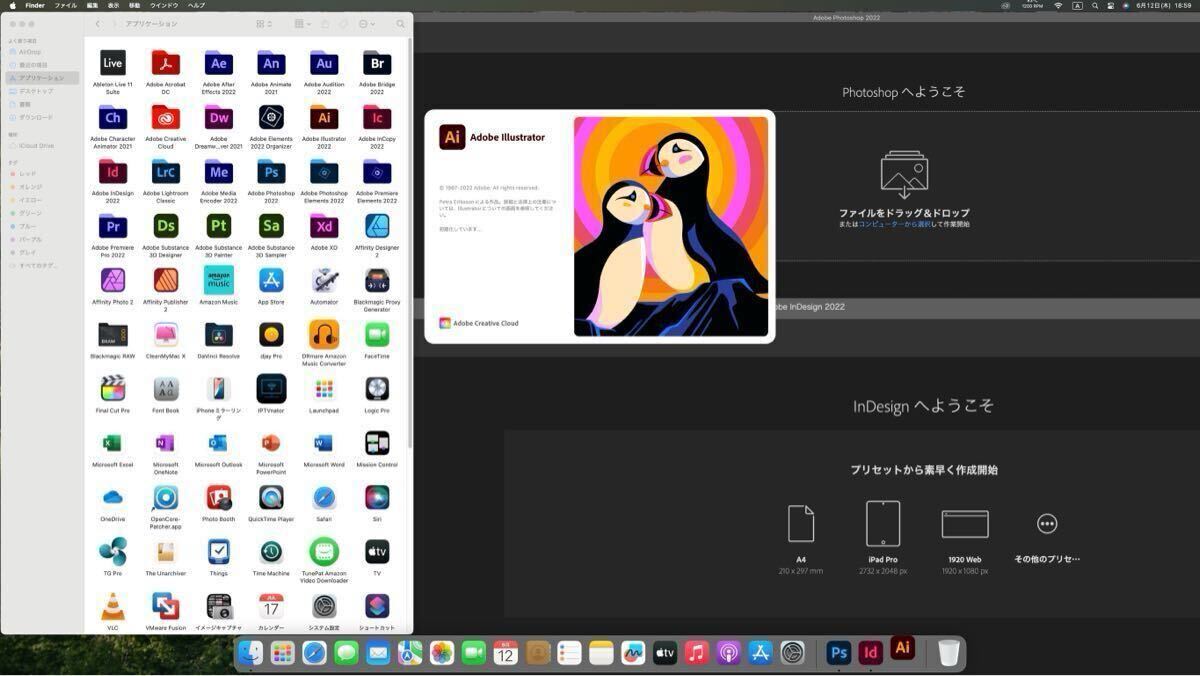Image resolution: width=1200 pixels, height=676 pixels.
Task: Open the ウインドウ menu
Action: click(x=164, y=5)
